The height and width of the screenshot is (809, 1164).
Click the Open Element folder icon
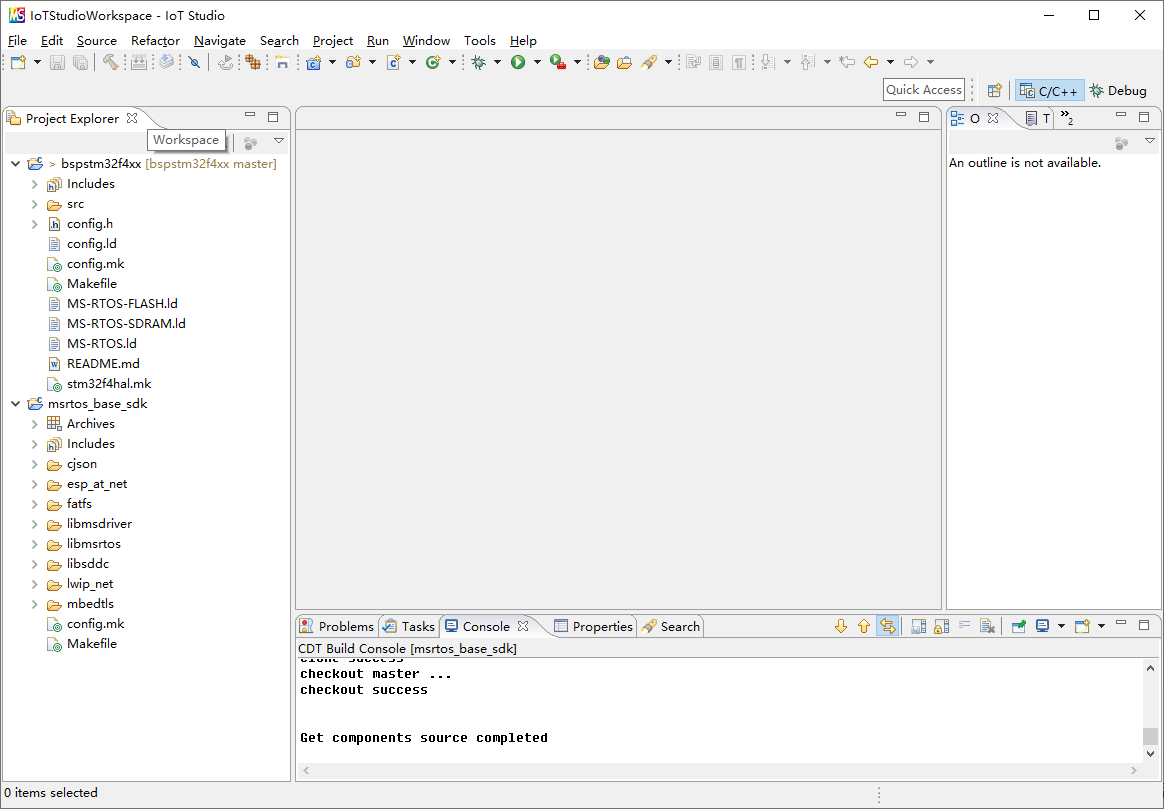click(x=602, y=62)
